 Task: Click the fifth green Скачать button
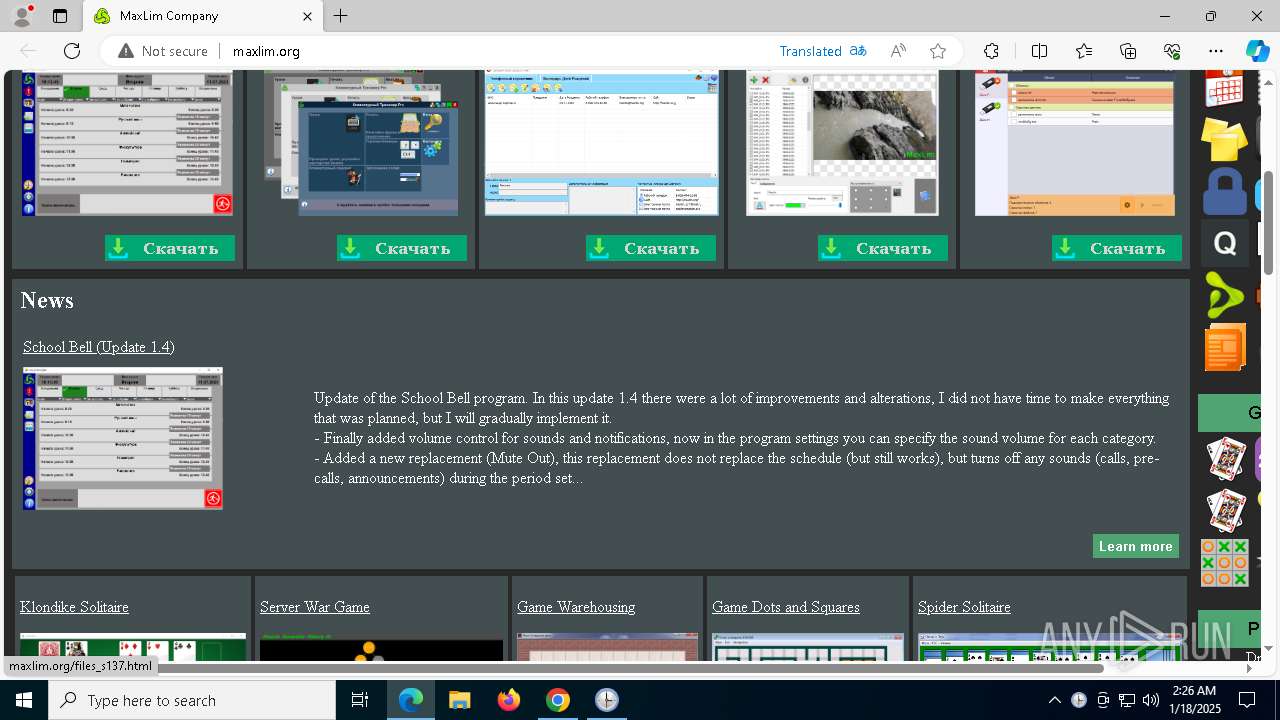(x=1117, y=248)
